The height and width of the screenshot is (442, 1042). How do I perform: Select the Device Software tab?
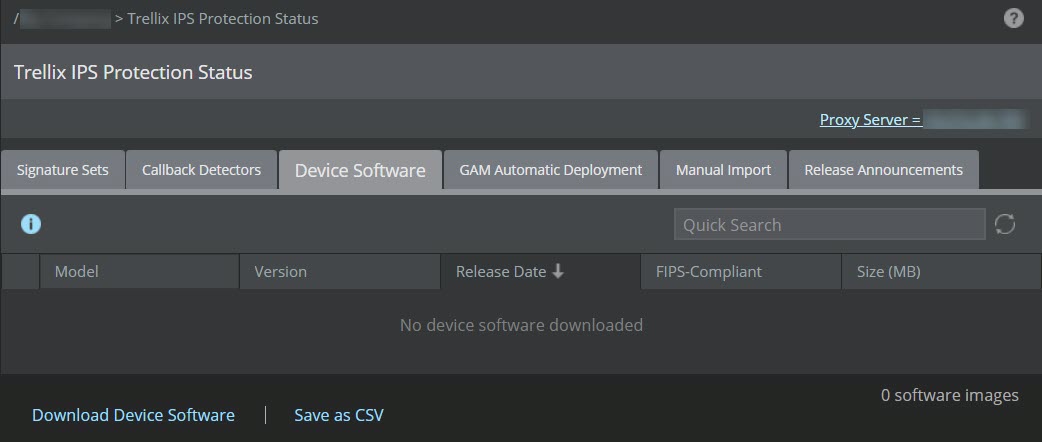pyautogui.click(x=360, y=171)
